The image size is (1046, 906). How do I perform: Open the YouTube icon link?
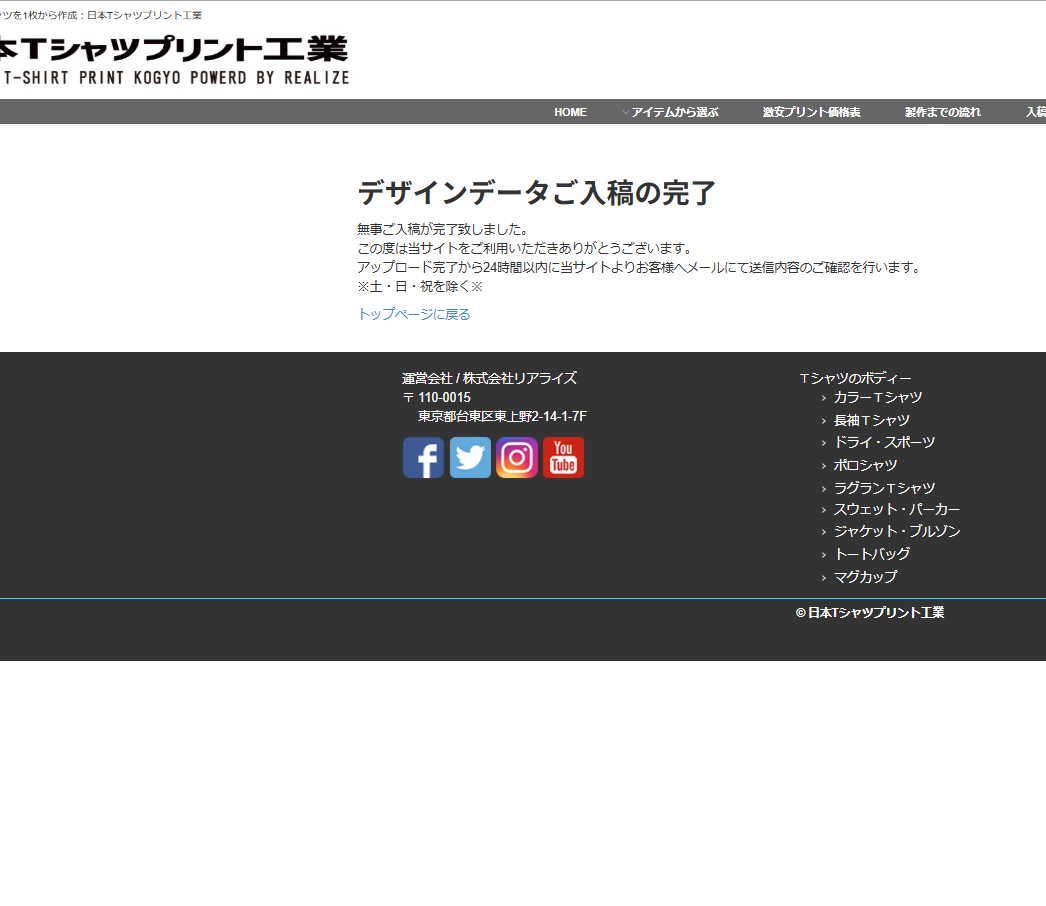point(563,458)
